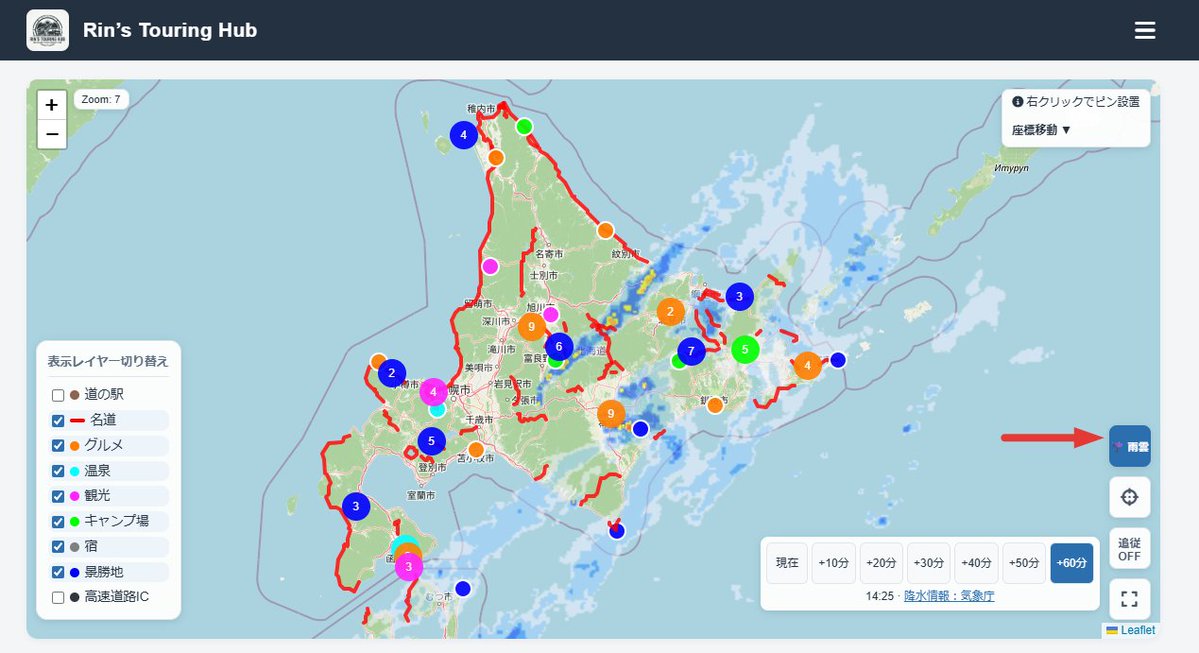Hide the 観光 layer via its checkbox

pyautogui.click(x=58, y=496)
